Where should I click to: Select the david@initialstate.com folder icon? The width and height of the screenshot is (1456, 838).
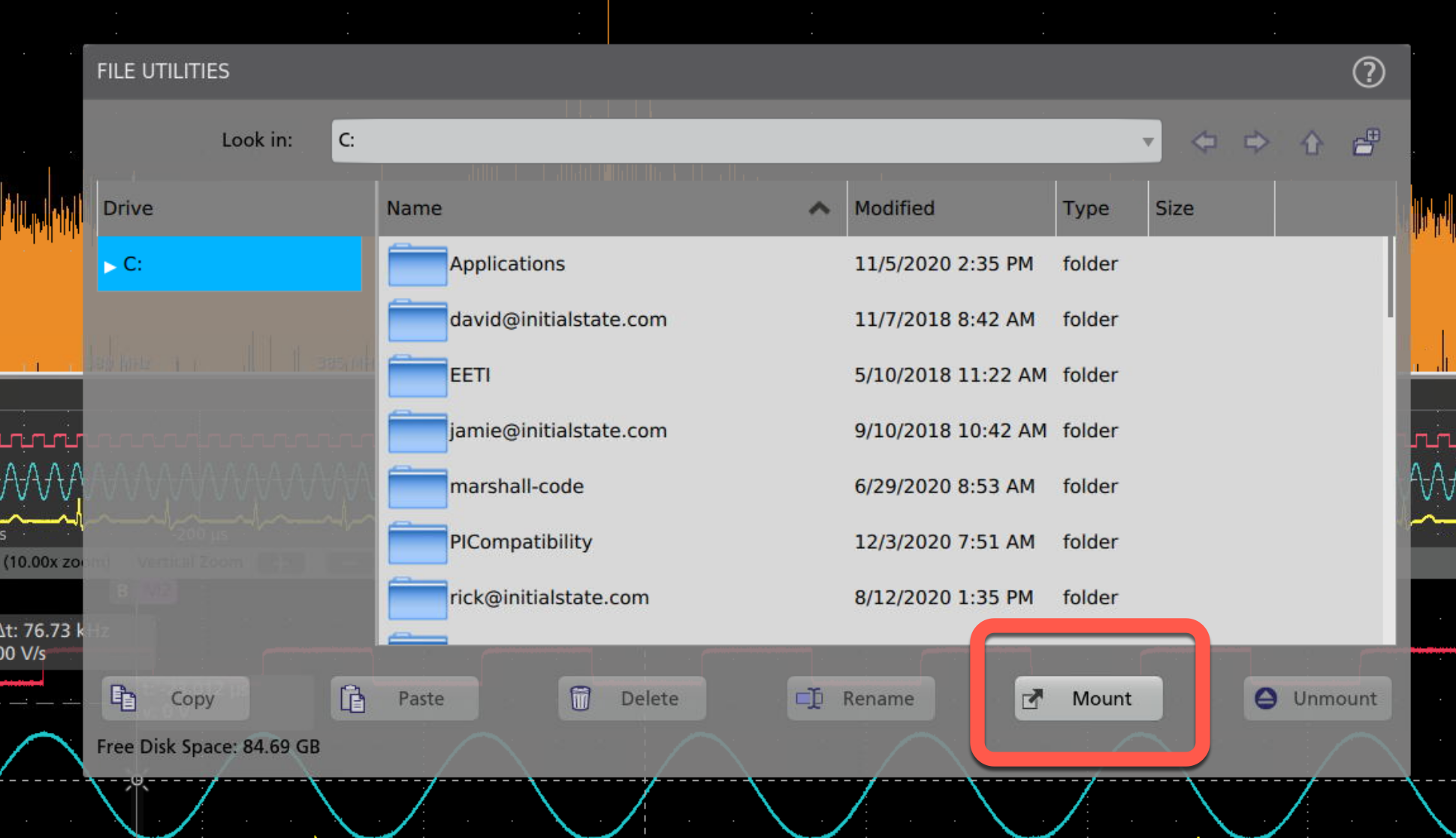pyautogui.click(x=418, y=320)
